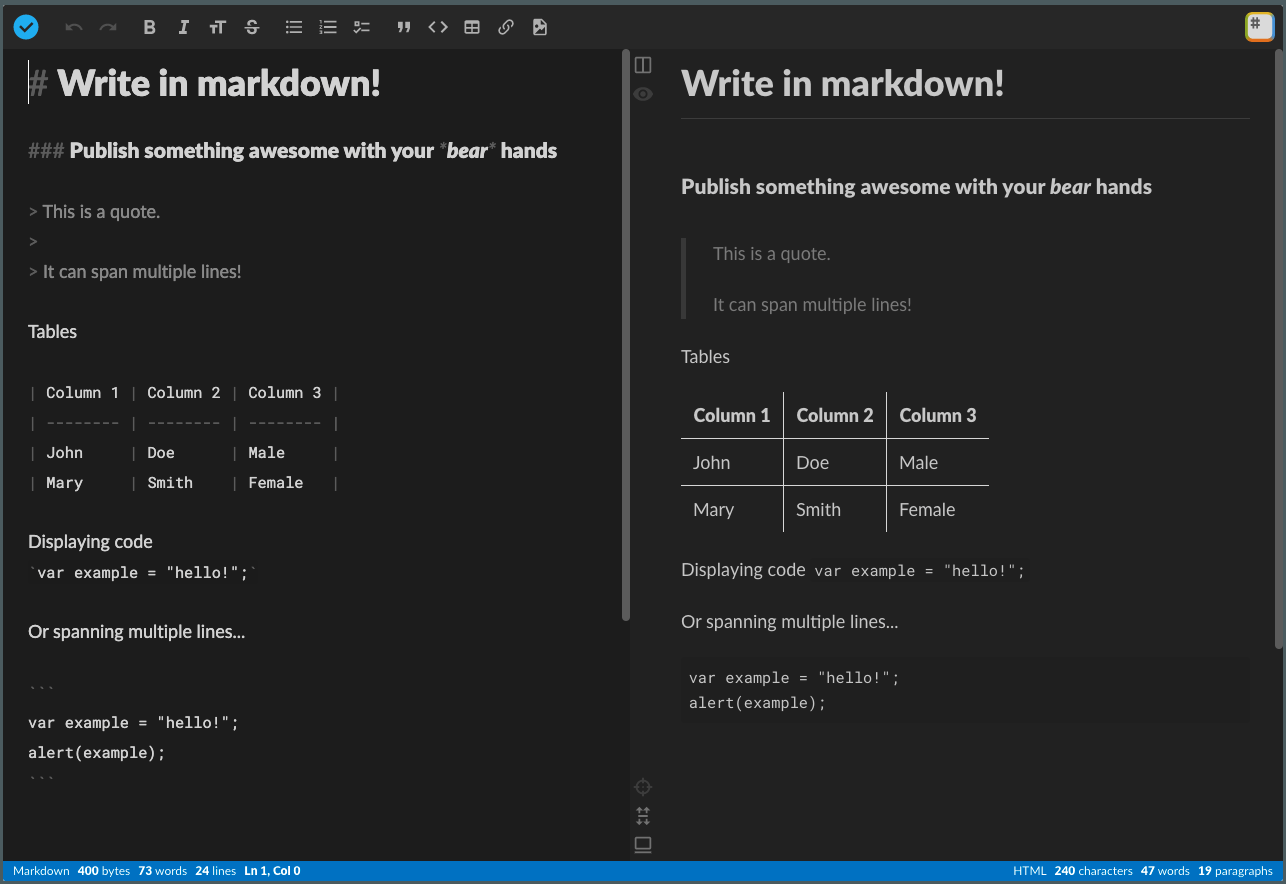Image resolution: width=1286 pixels, height=884 pixels.
Task: Click preview subheading 'Publish something awesome'
Action: click(x=916, y=187)
